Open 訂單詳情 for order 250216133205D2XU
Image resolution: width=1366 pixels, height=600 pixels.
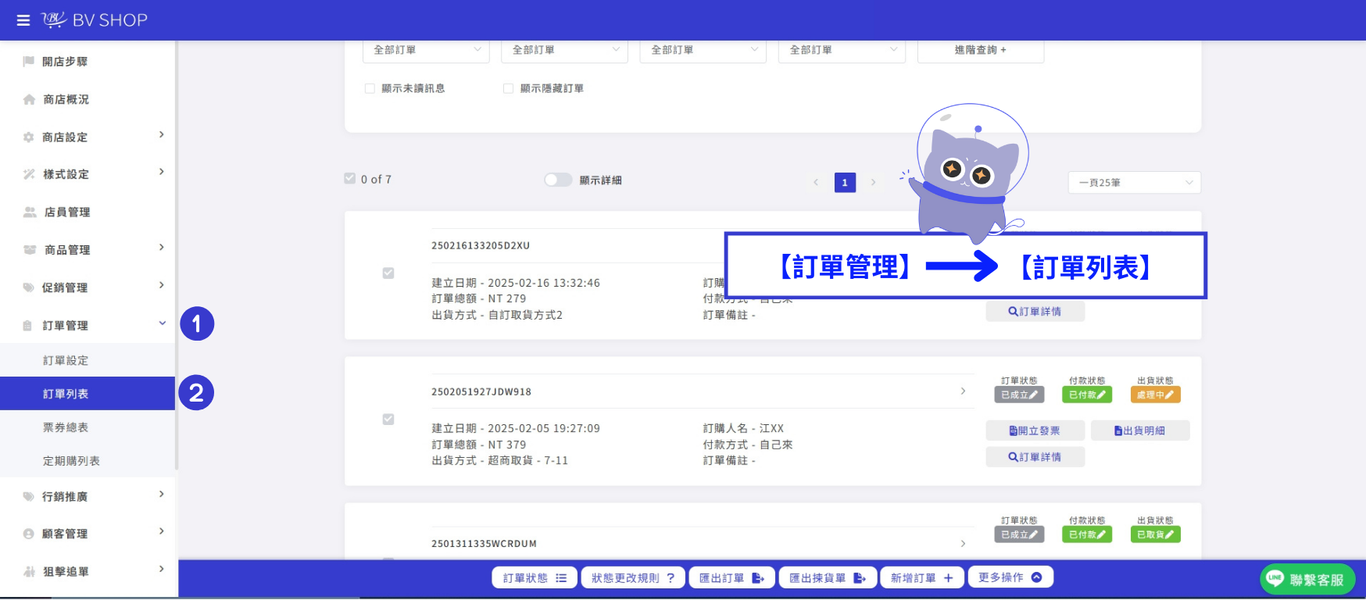click(1035, 312)
